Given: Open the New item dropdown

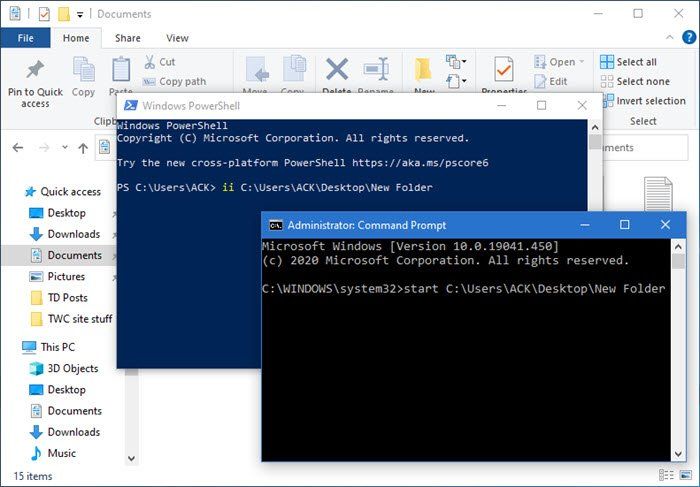Looking at the screenshot, I should coord(456,61).
